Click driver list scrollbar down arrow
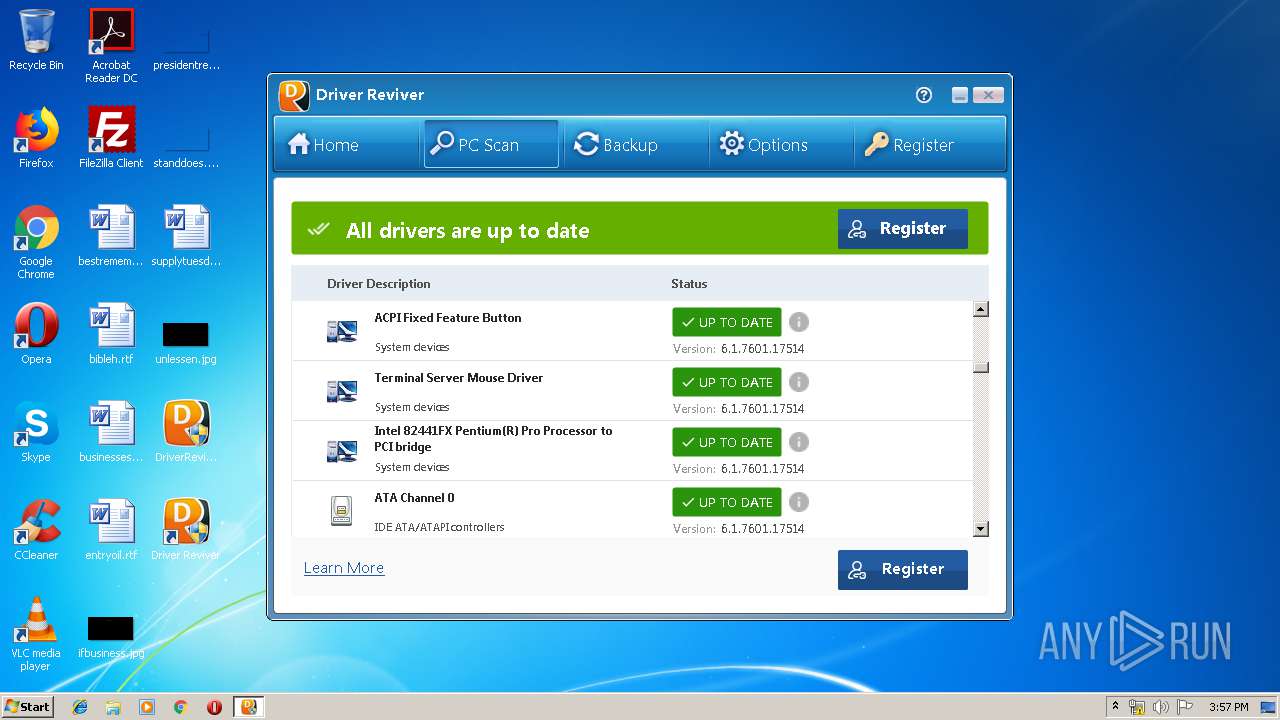This screenshot has width=1280, height=720. click(x=981, y=529)
